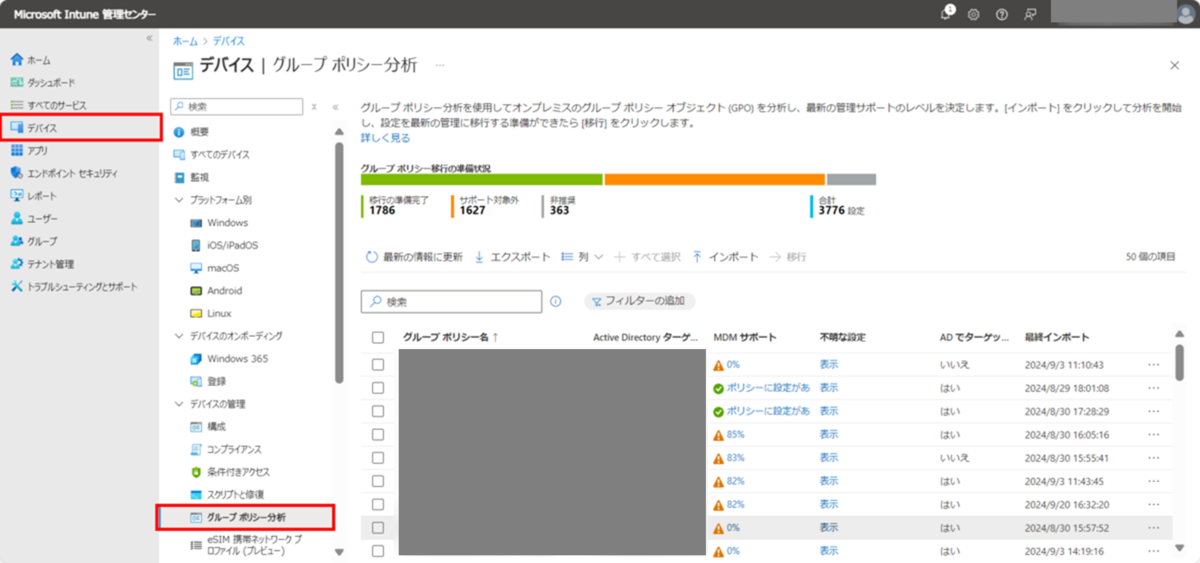1200x563 pixels.
Task: Collapse the device submenu with double chevron
Action: [335, 106]
